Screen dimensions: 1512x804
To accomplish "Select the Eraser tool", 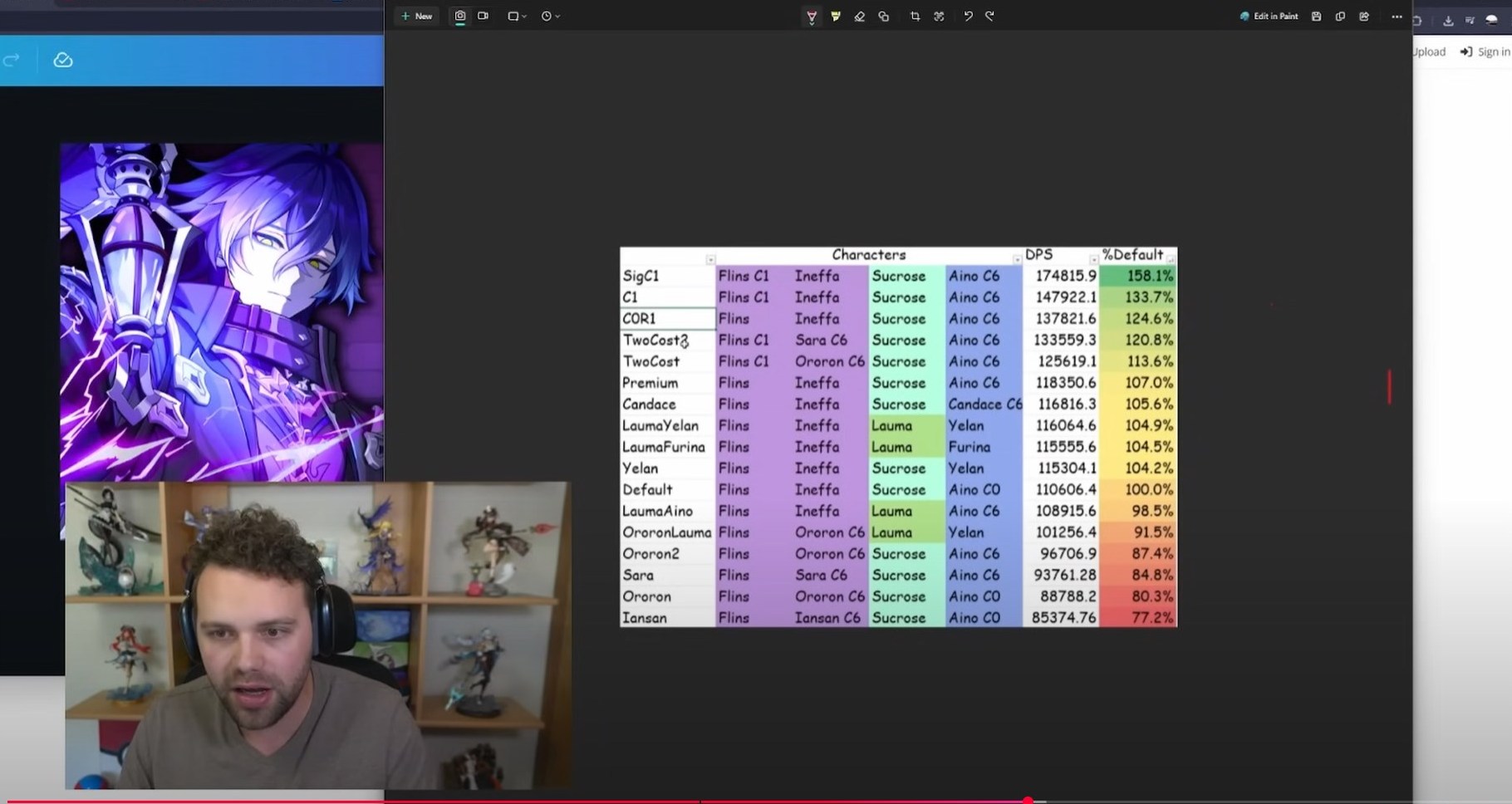I will (860, 17).
